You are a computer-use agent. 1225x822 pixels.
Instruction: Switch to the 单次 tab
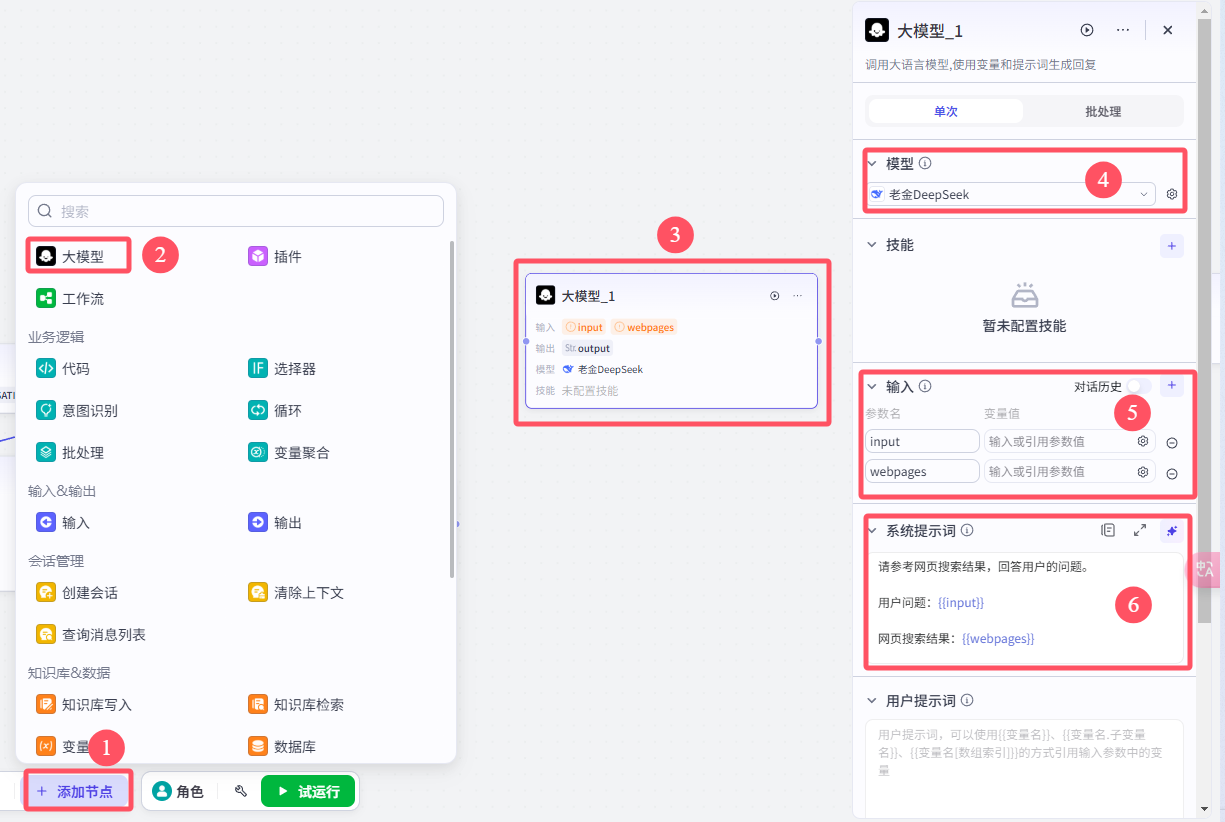[946, 111]
